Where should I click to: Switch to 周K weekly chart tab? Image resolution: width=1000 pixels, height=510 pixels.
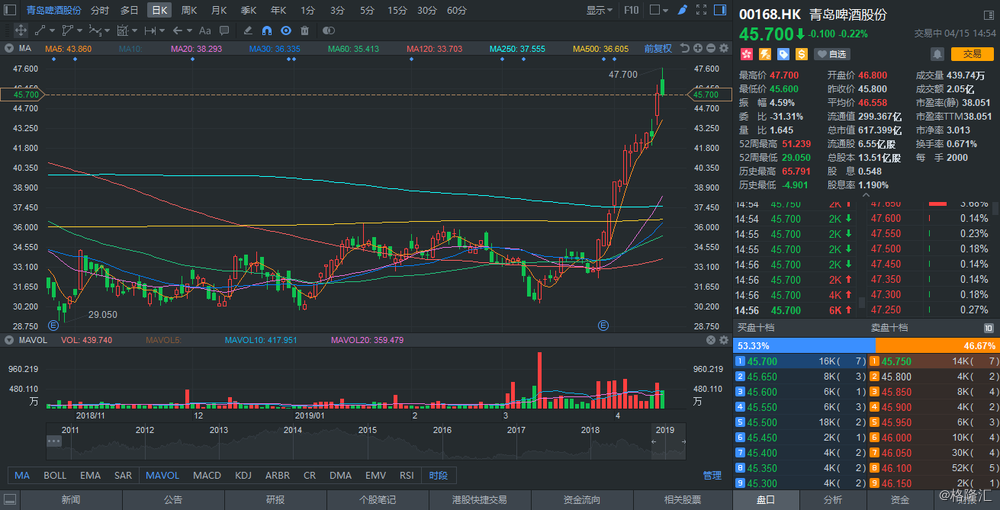coord(189,10)
